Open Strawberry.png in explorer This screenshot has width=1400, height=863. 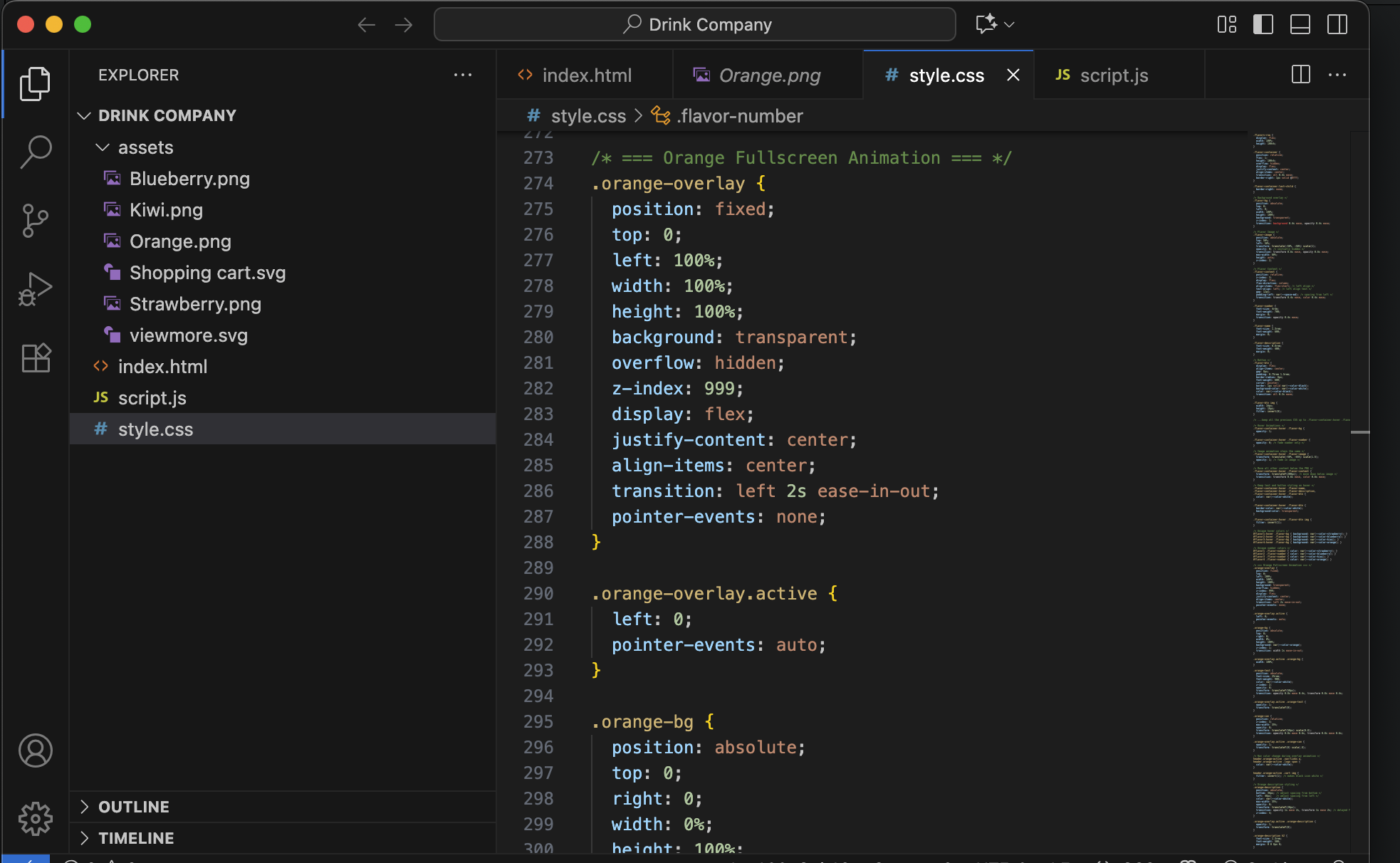(195, 304)
